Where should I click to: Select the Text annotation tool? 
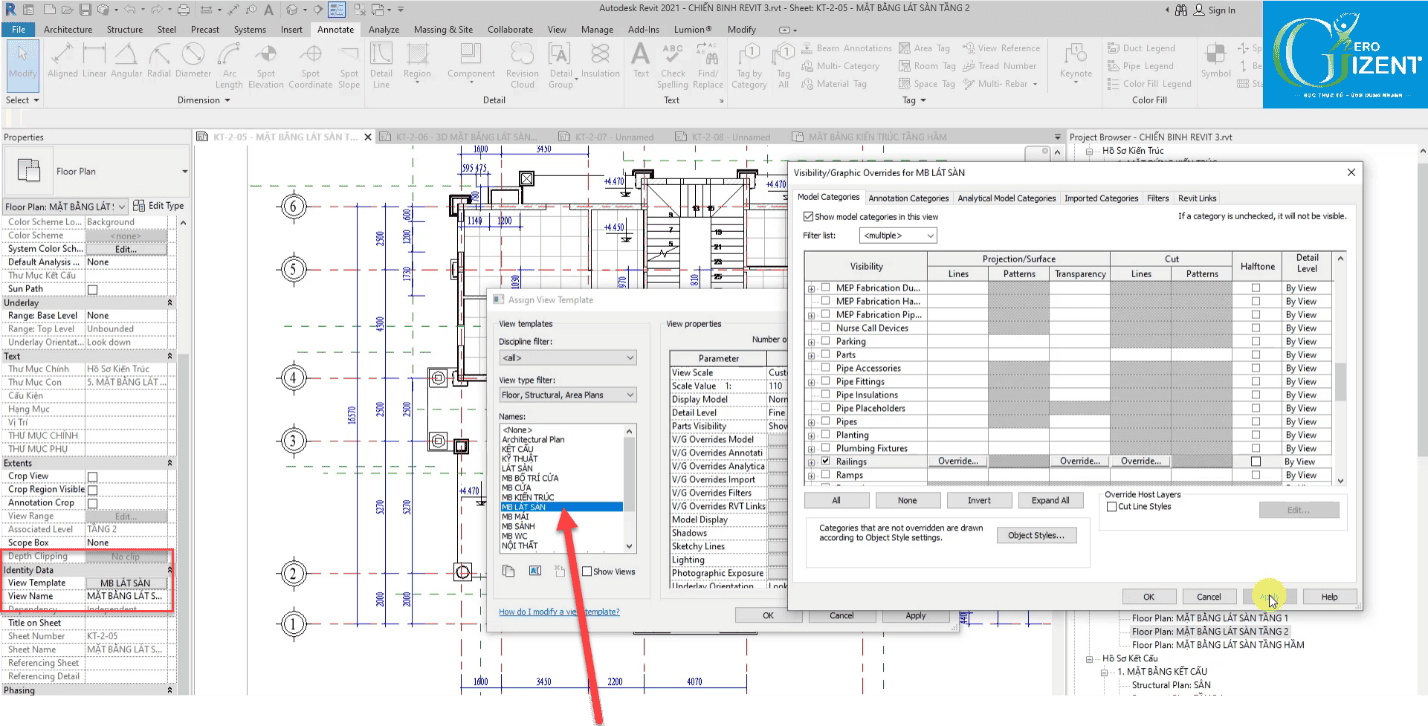coord(641,60)
